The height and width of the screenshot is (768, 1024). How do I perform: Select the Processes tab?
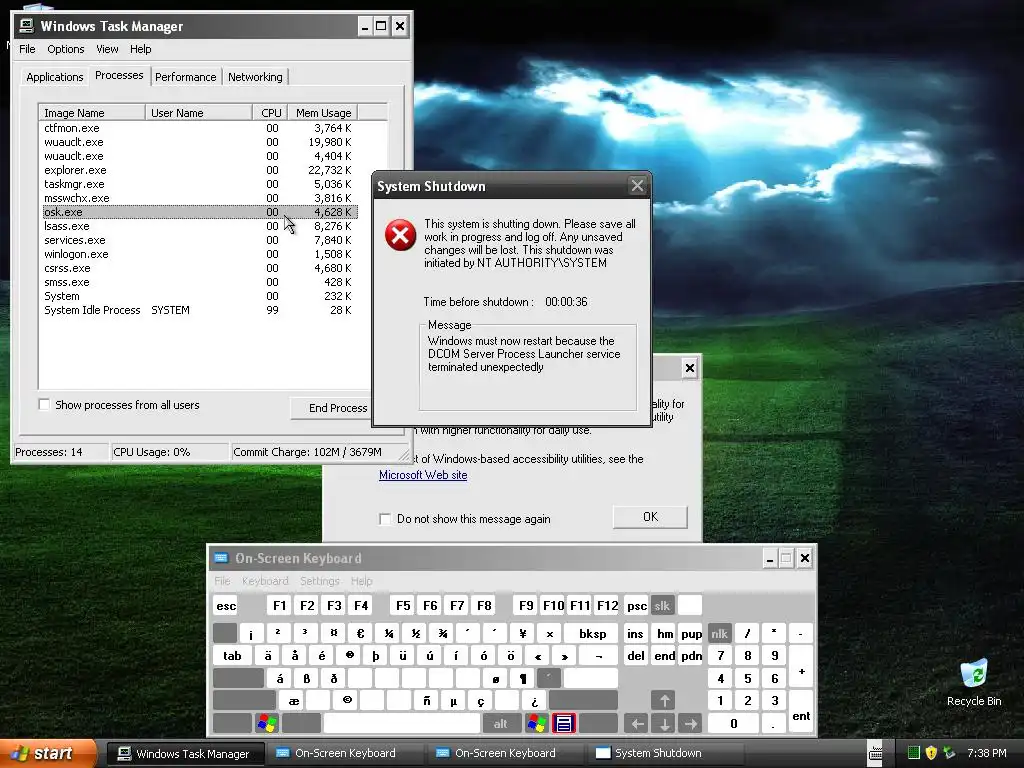(x=119, y=75)
